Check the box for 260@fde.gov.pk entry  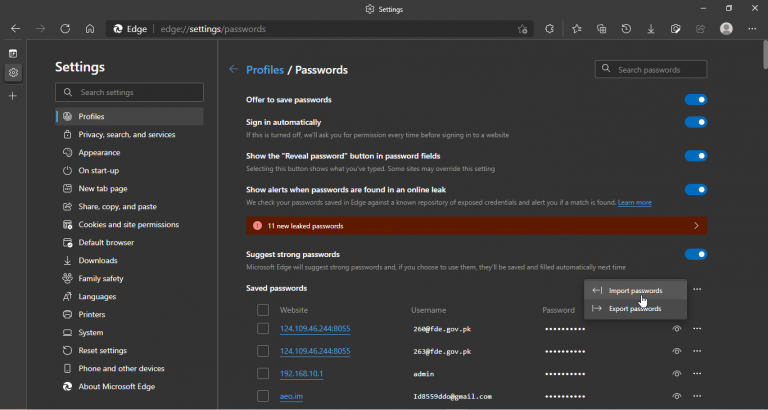pos(263,329)
